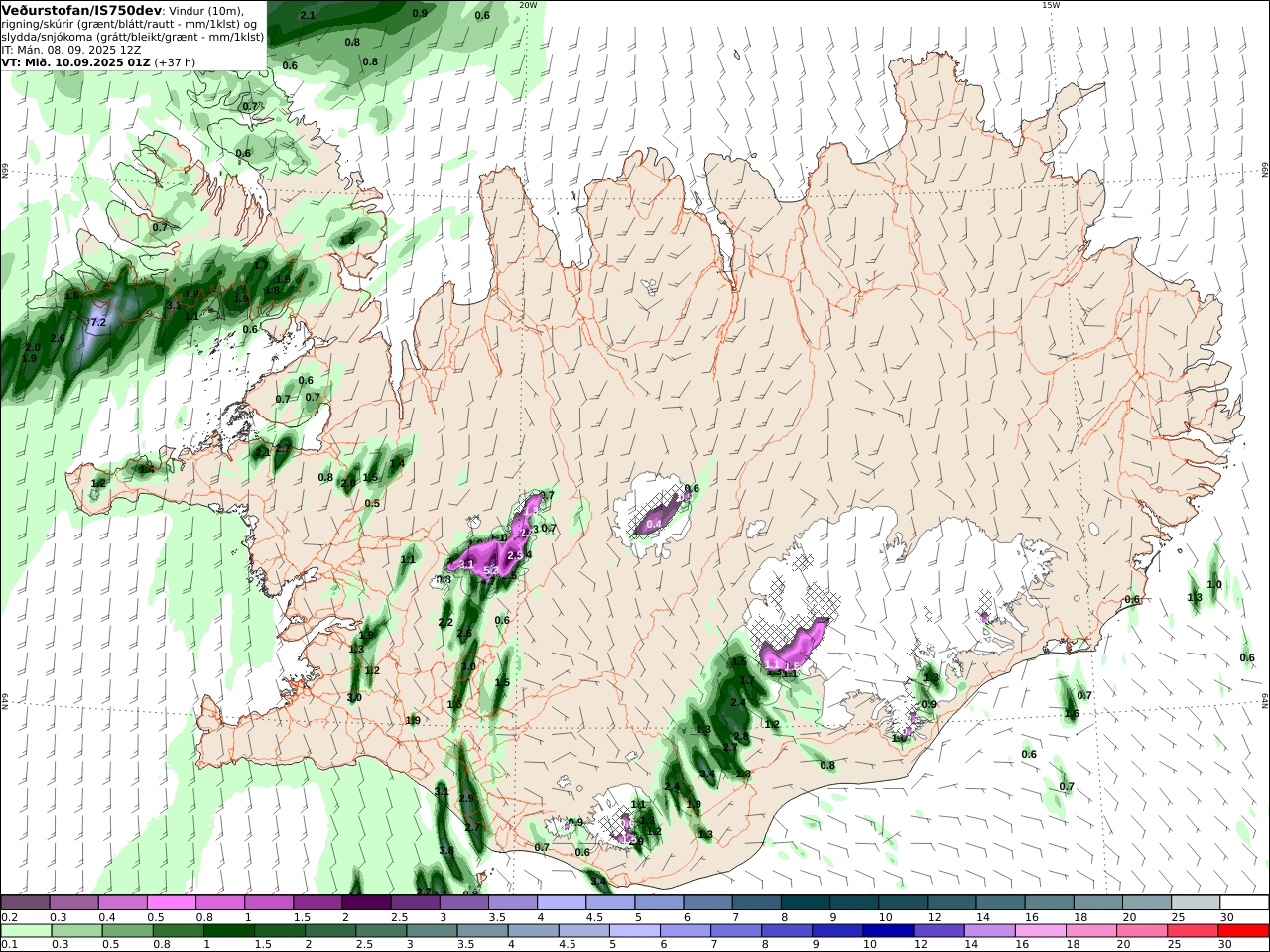Click the bright red swatch ending the rain legend
1270x952 pixels.
click(1243, 931)
